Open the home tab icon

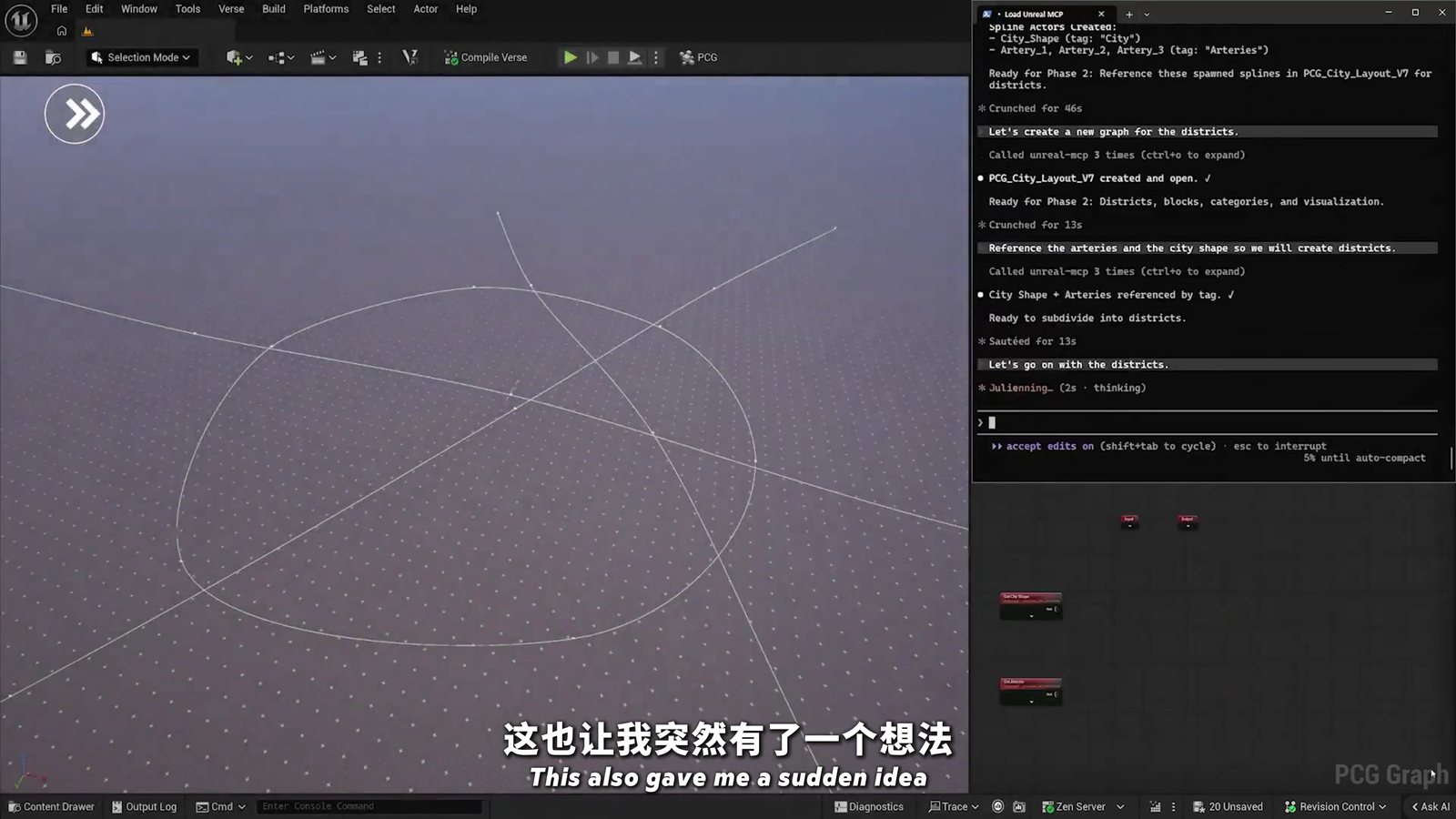tap(62, 31)
